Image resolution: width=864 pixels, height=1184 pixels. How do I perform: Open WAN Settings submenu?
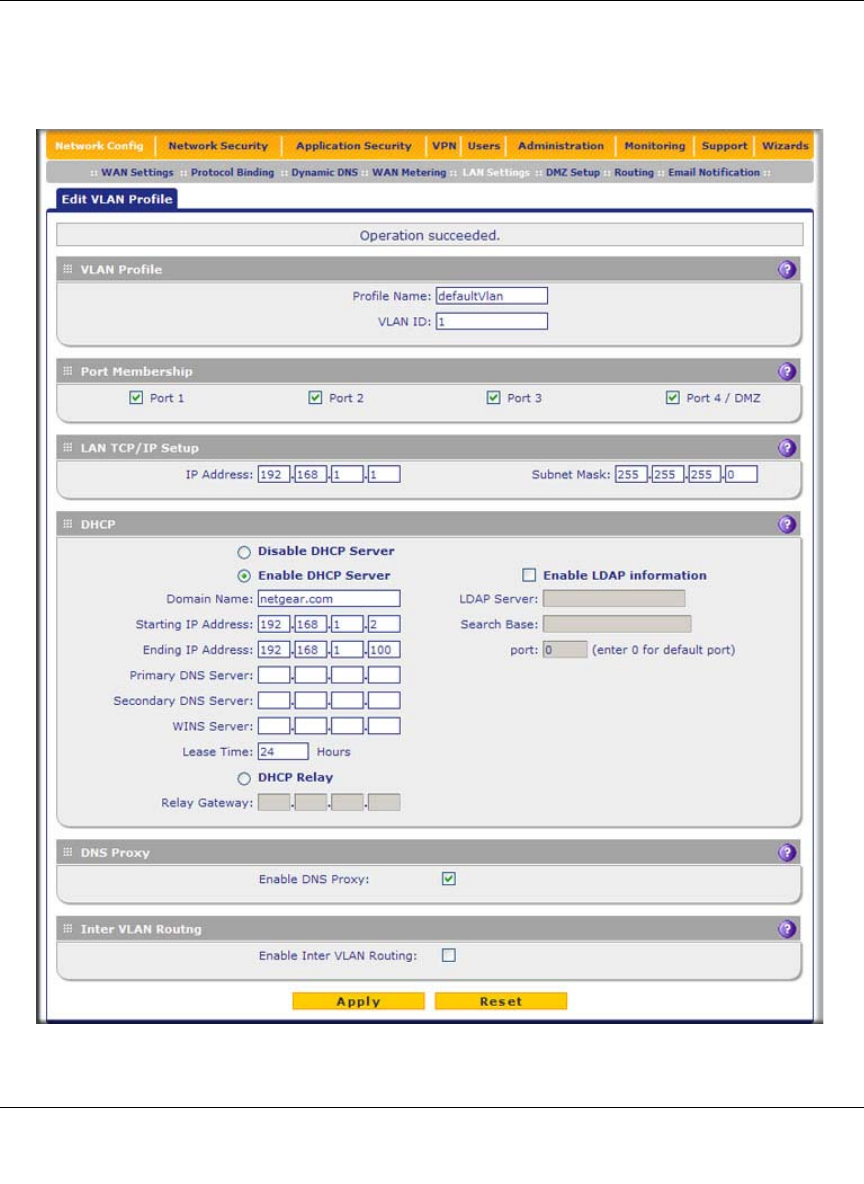pyautogui.click(x=137, y=172)
